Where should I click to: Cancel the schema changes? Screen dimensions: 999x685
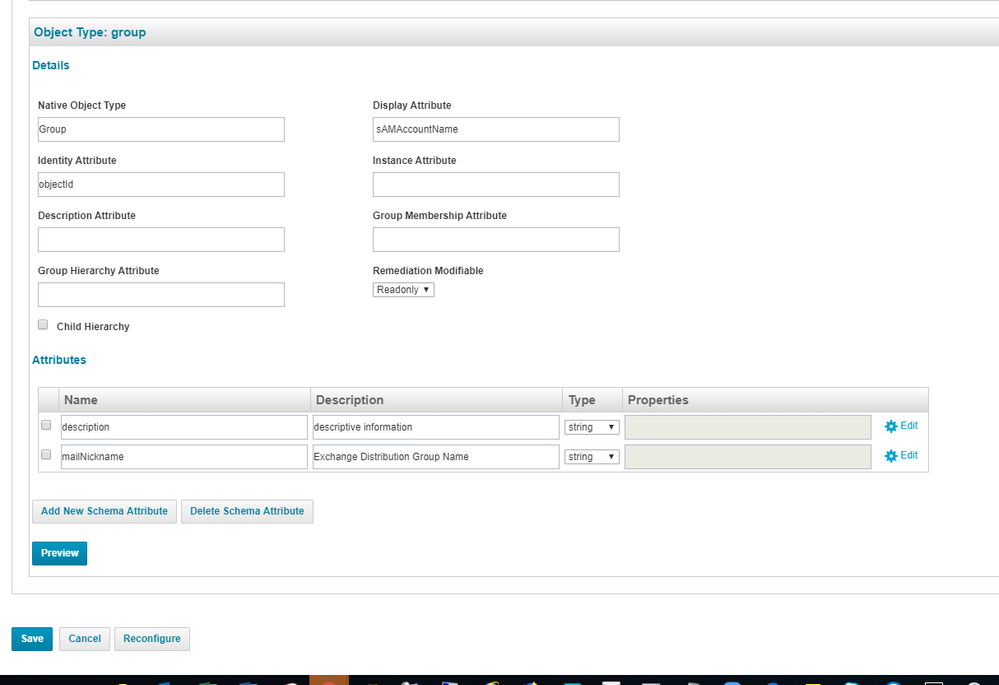coord(84,639)
